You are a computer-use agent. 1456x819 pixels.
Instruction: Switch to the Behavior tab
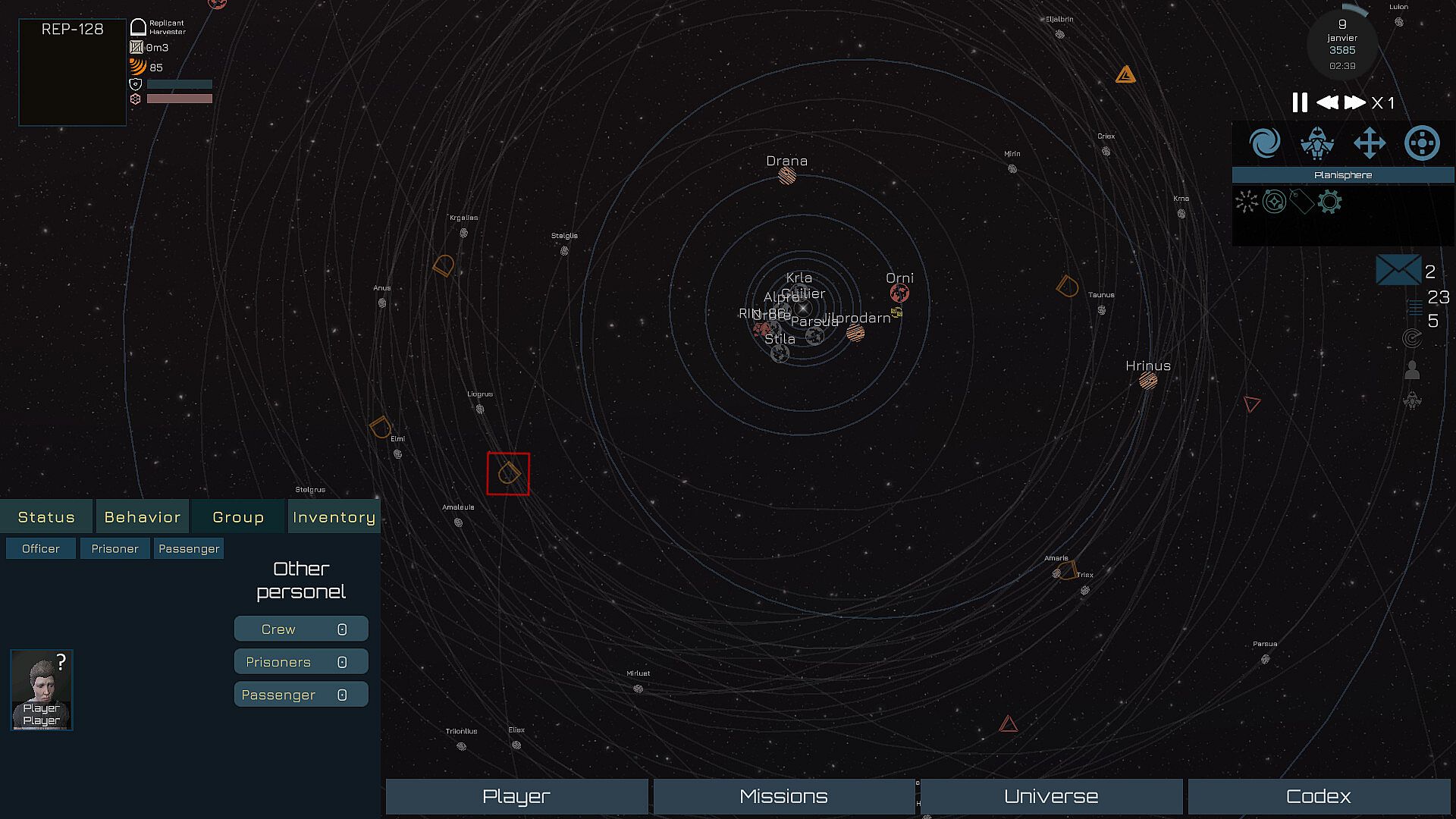point(143,517)
